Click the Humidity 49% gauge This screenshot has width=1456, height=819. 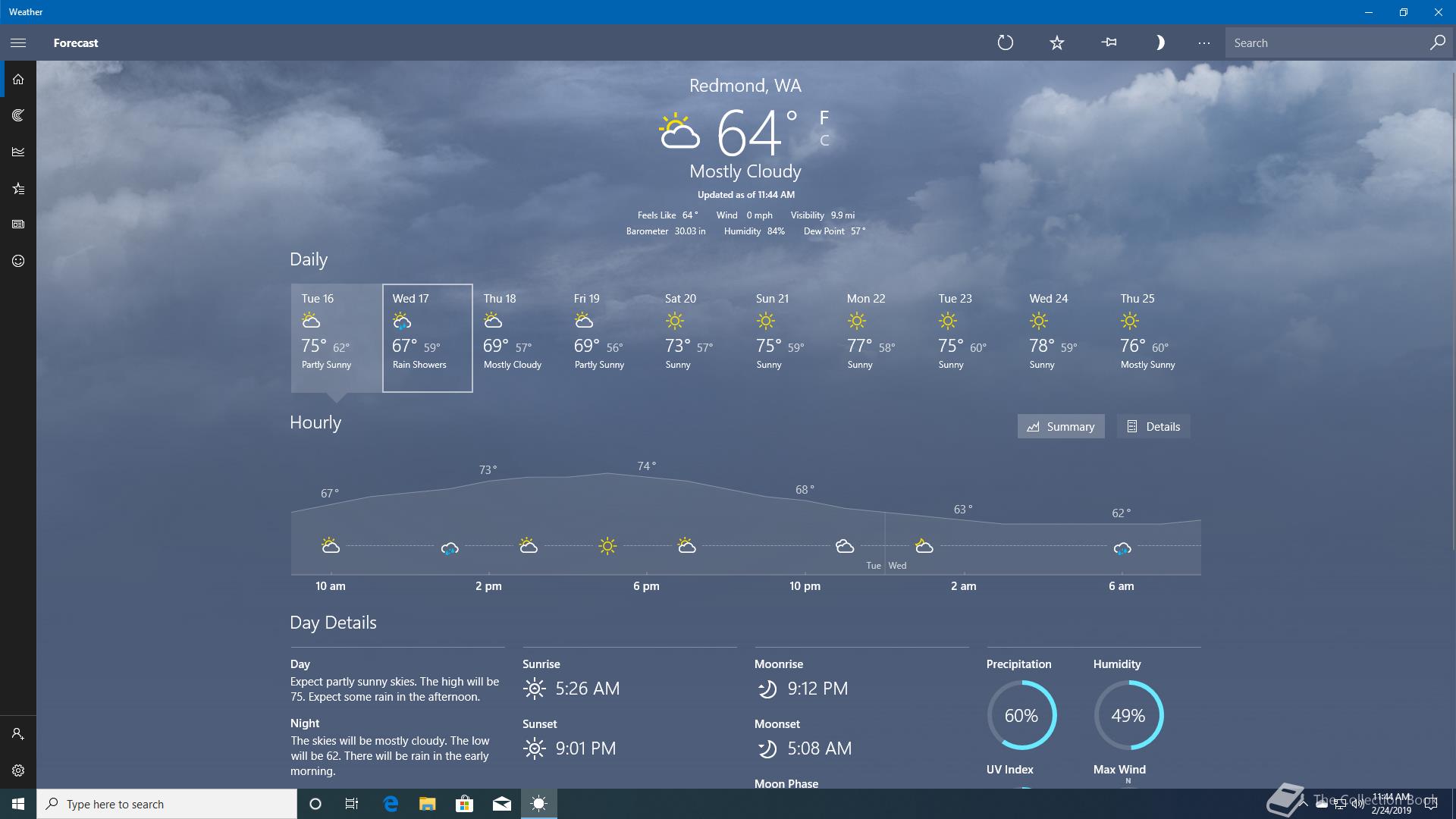click(x=1128, y=715)
